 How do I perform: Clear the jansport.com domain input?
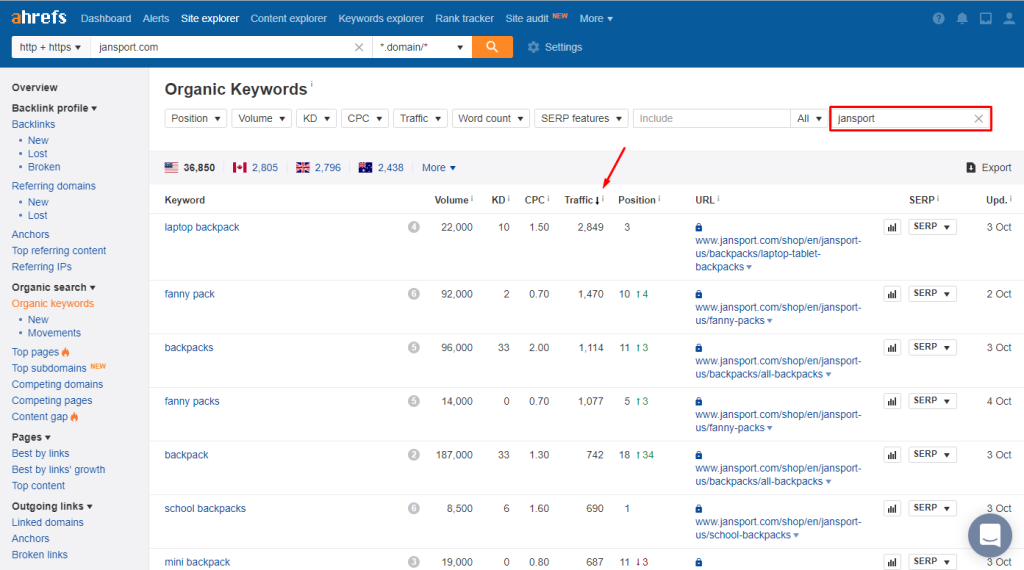point(359,47)
